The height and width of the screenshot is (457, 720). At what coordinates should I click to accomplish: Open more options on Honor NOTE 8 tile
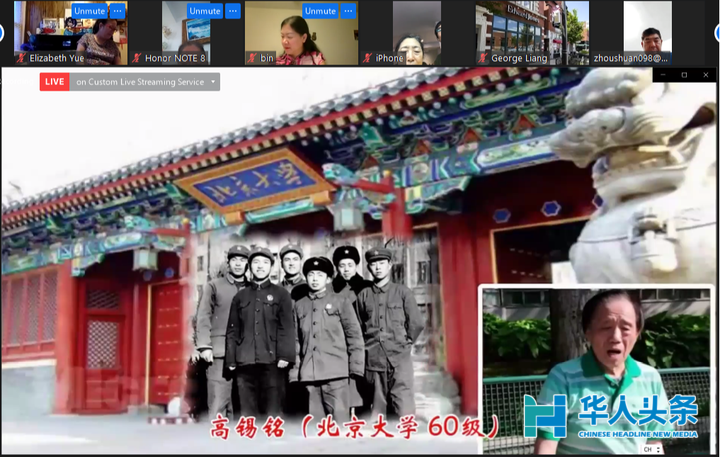[233, 11]
